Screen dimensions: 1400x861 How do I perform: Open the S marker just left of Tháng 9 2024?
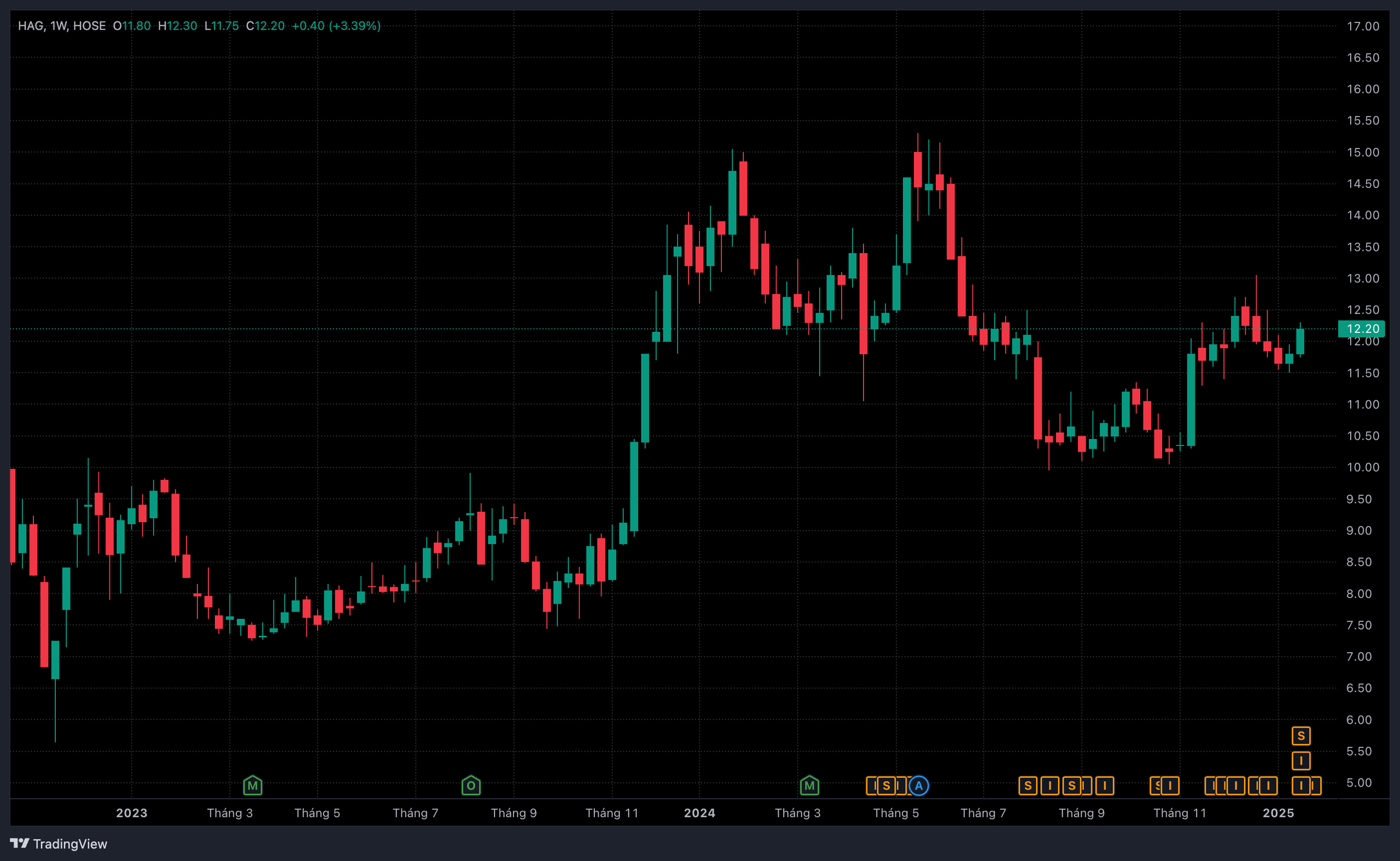1071,786
